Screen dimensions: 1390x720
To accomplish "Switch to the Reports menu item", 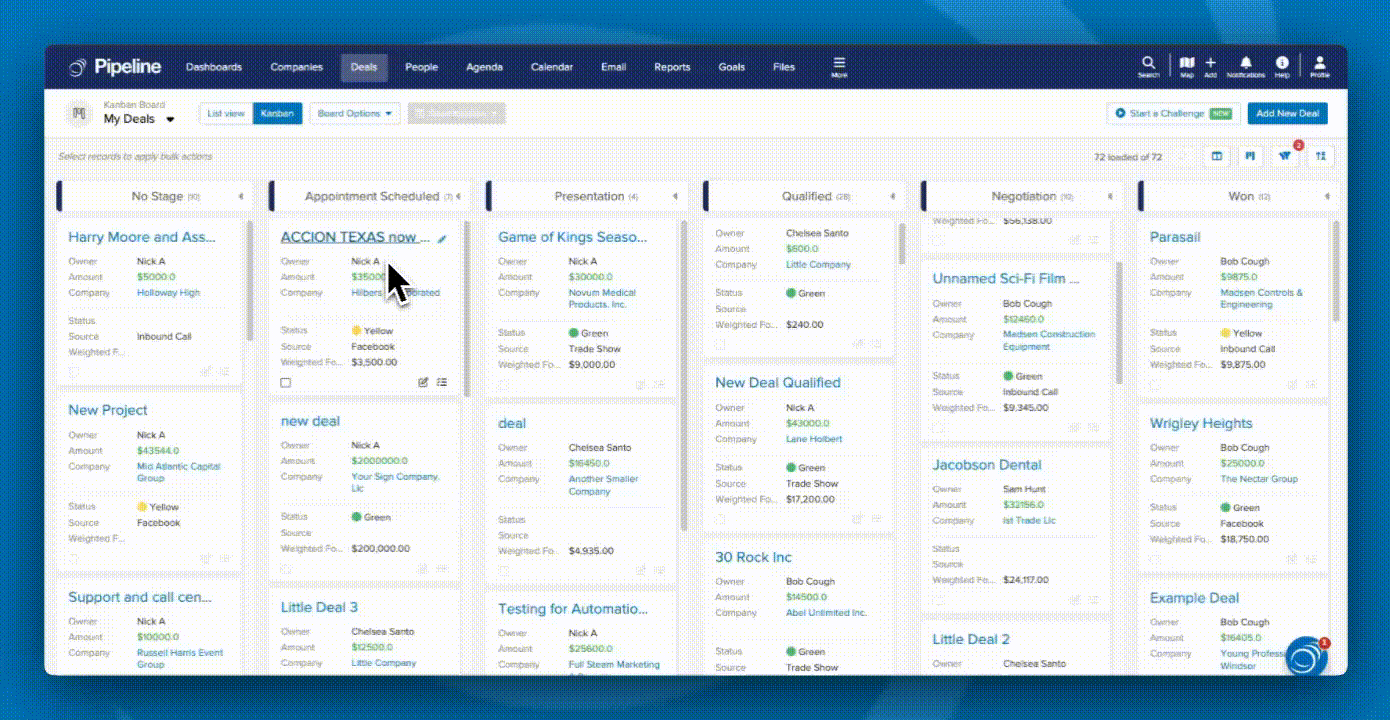I will 671,67.
